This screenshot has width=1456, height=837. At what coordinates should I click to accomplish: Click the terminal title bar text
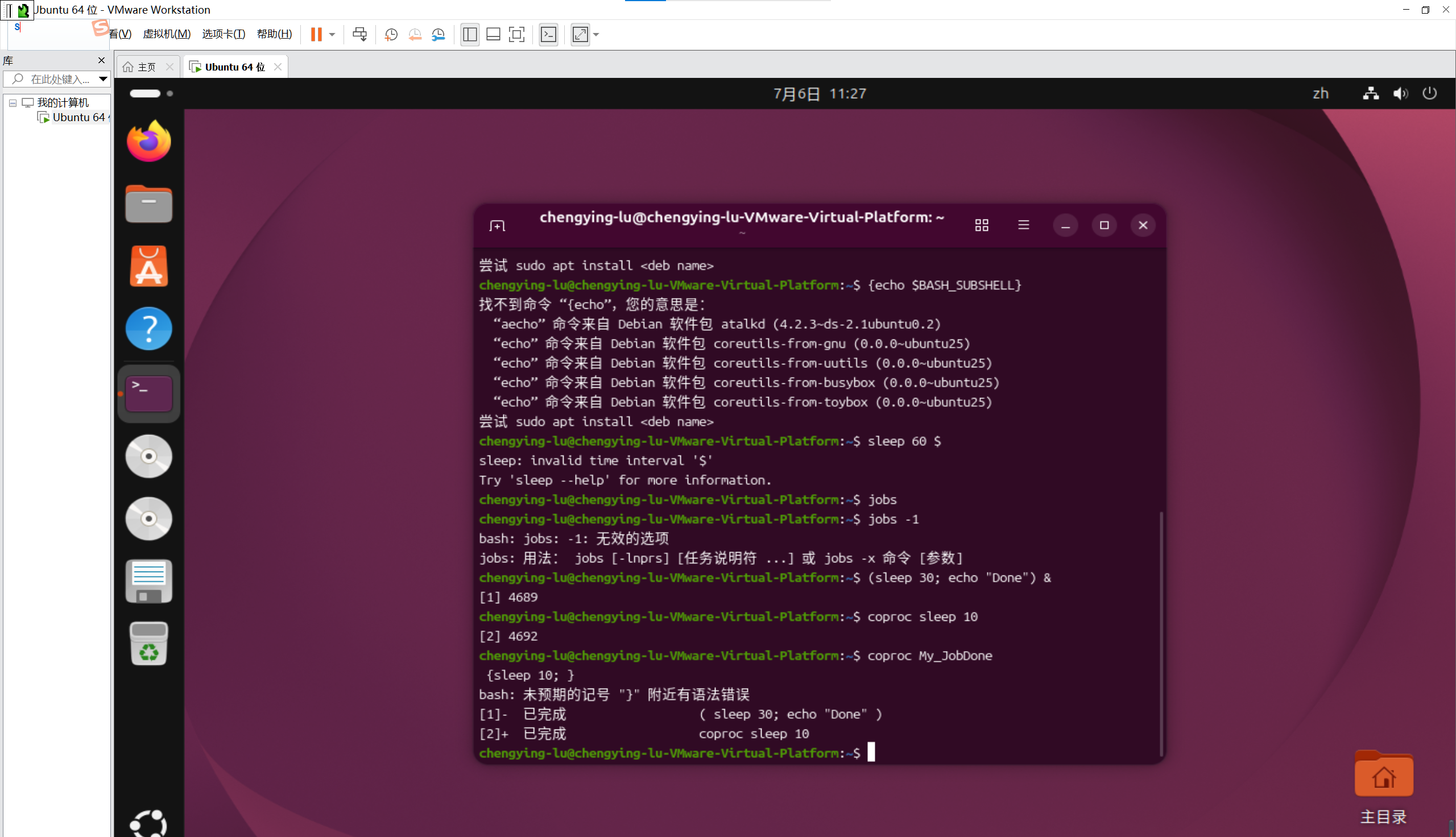tap(742, 217)
